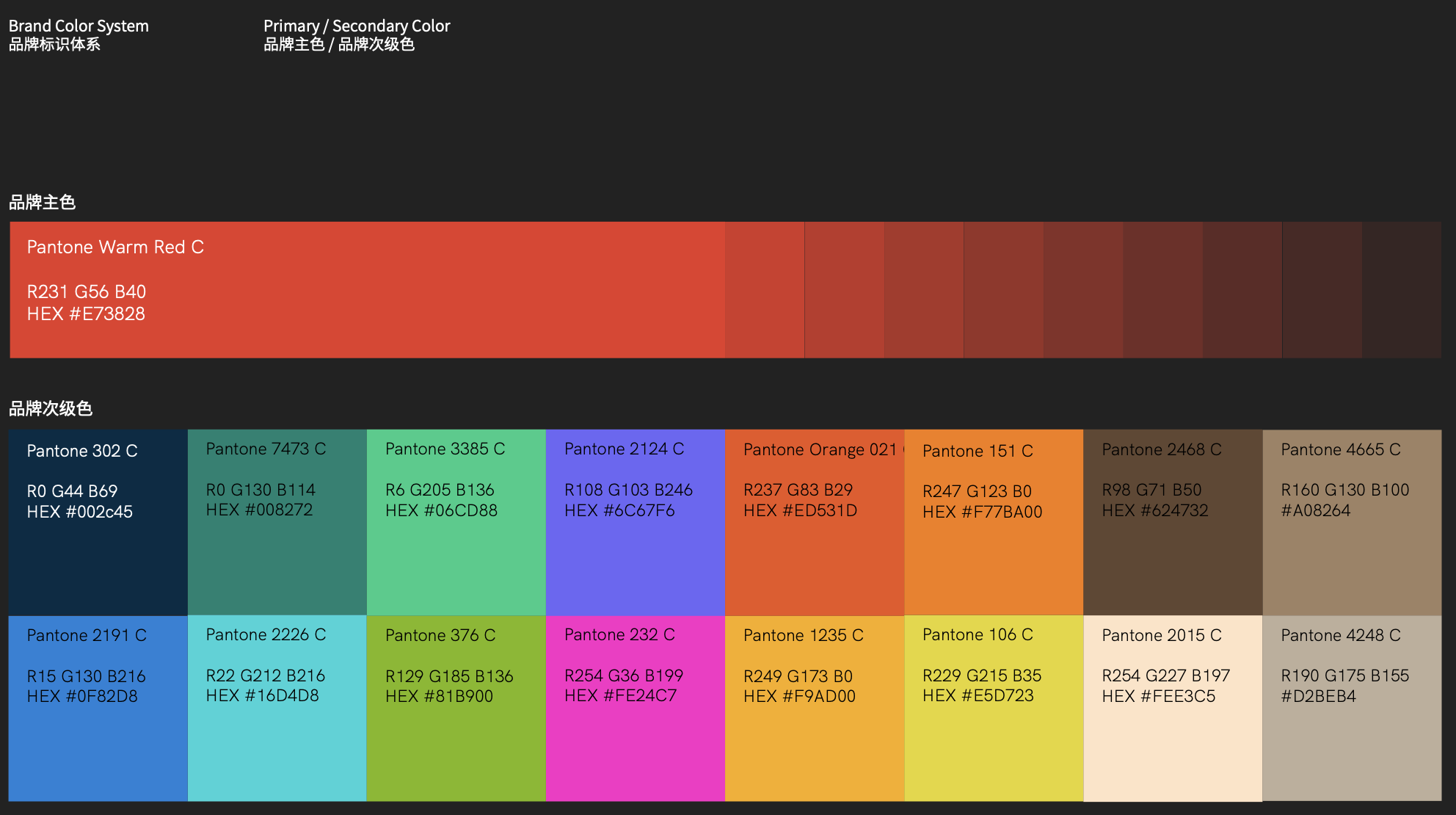Click the Primary / Secondary Color title
The height and width of the screenshot is (815, 1456).
click(x=357, y=26)
